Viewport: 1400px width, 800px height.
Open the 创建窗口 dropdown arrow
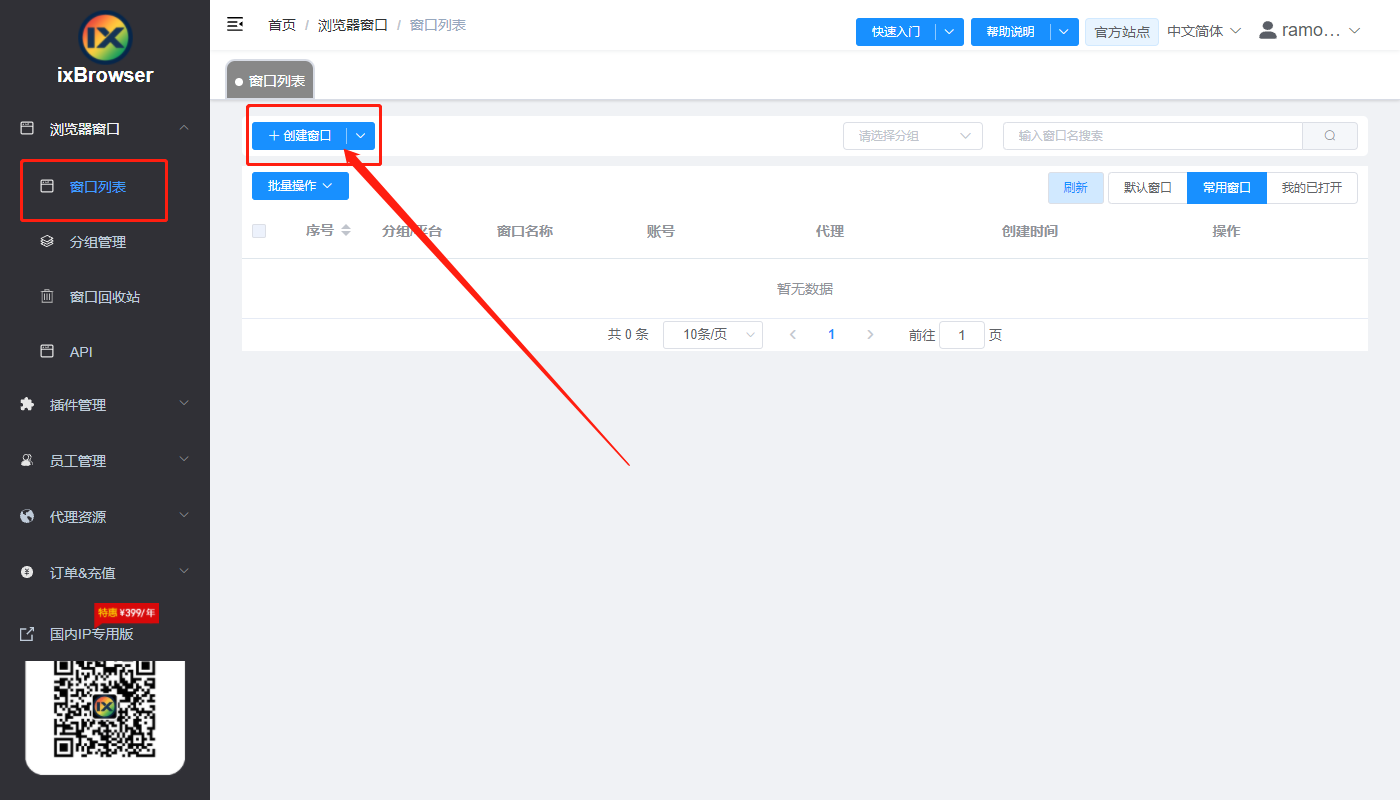(360, 135)
